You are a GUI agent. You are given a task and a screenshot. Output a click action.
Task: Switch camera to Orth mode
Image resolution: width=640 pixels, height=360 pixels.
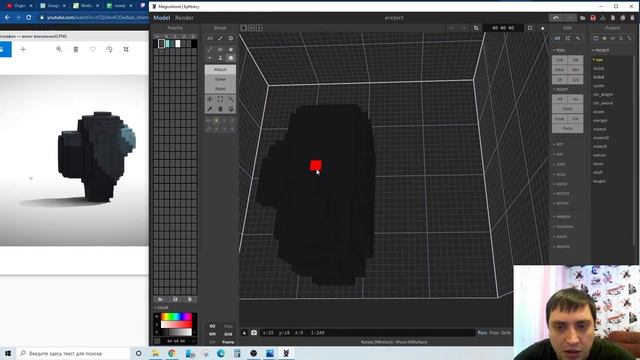[506, 333]
